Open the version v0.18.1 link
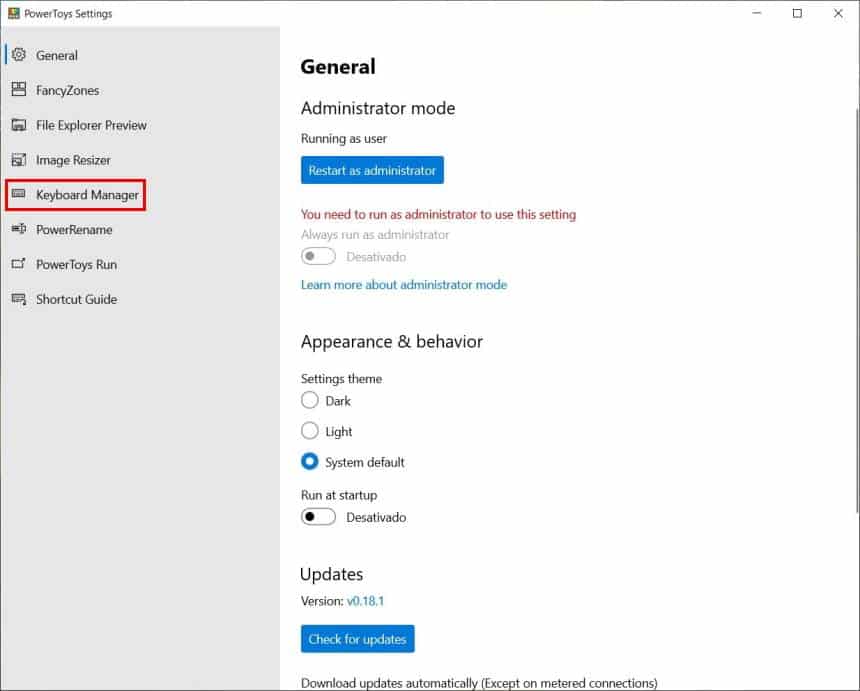This screenshot has width=860, height=691. point(365,601)
